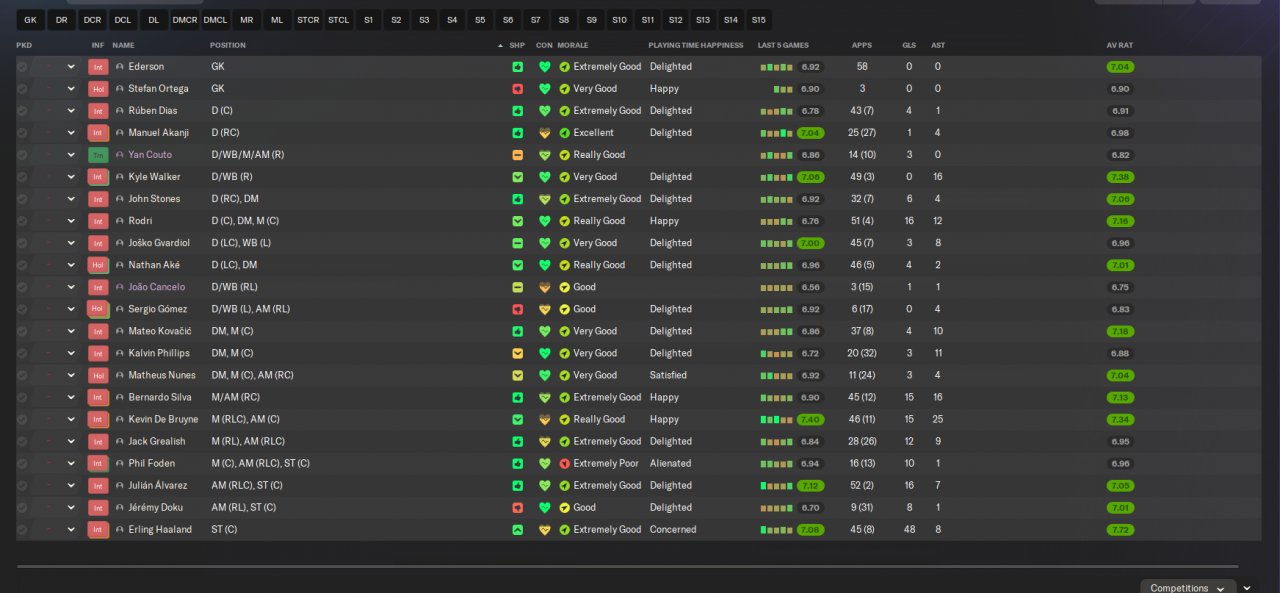This screenshot has width=1280, height=593.
Task: Sort by Playing Time Happiness header
Action: 696,45
